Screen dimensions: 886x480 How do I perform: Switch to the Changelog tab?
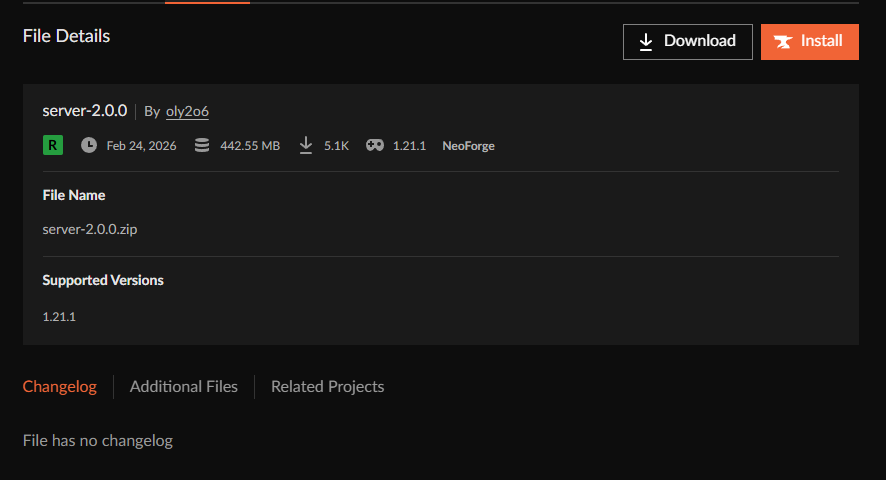point(60,386)
